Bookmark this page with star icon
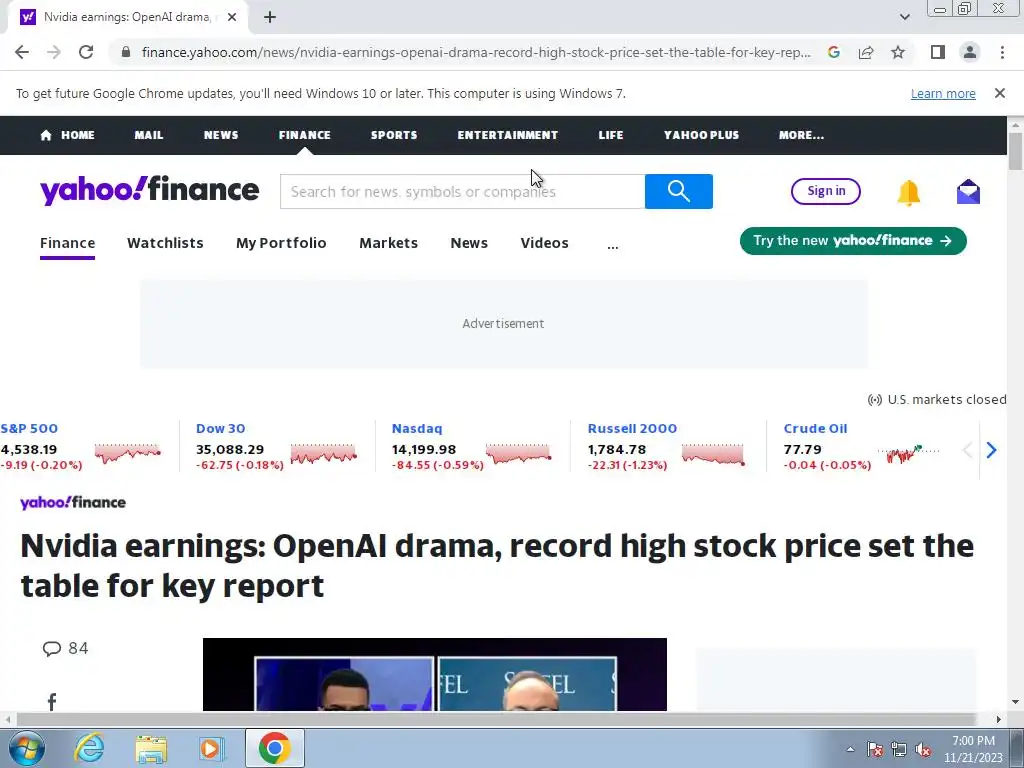 (x=898, y=52)
